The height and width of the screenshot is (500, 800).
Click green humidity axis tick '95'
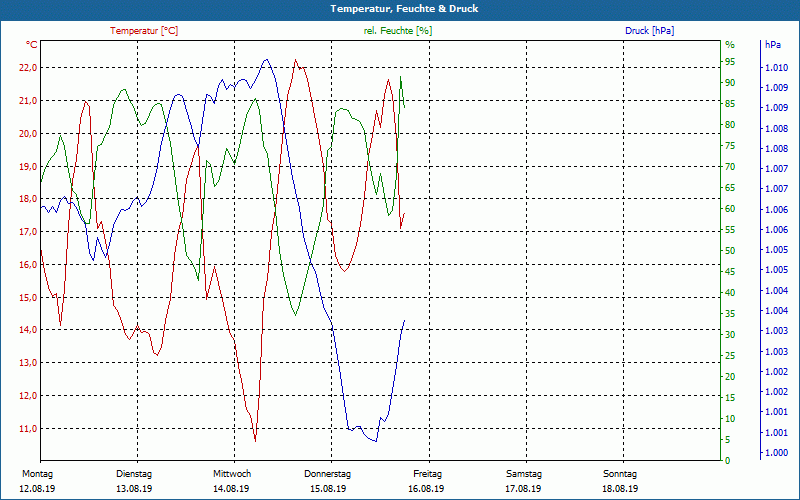730,62
